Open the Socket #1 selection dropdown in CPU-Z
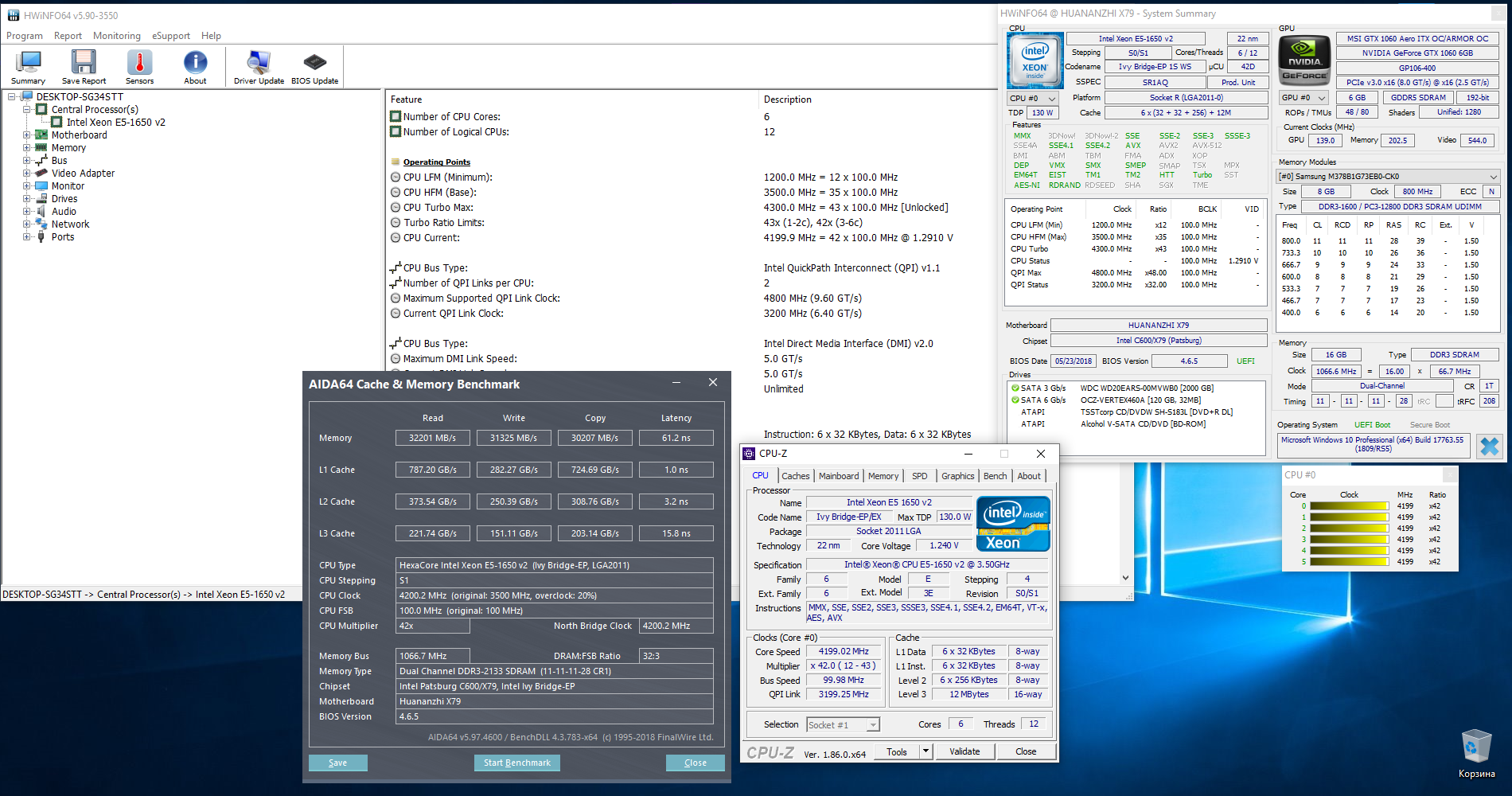Viewport: 1512px width, 796px height. pos(843,725)
